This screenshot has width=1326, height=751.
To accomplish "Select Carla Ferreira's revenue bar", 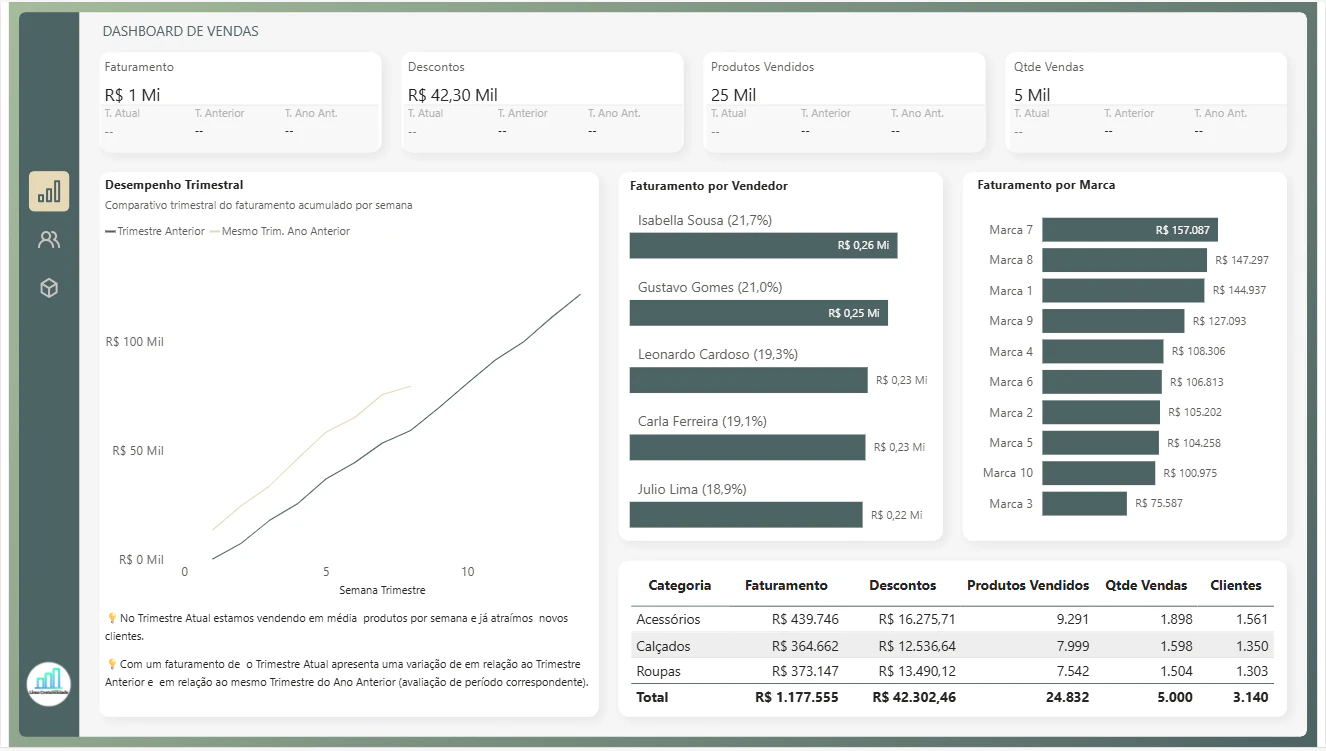I will [x=747, y=447].
